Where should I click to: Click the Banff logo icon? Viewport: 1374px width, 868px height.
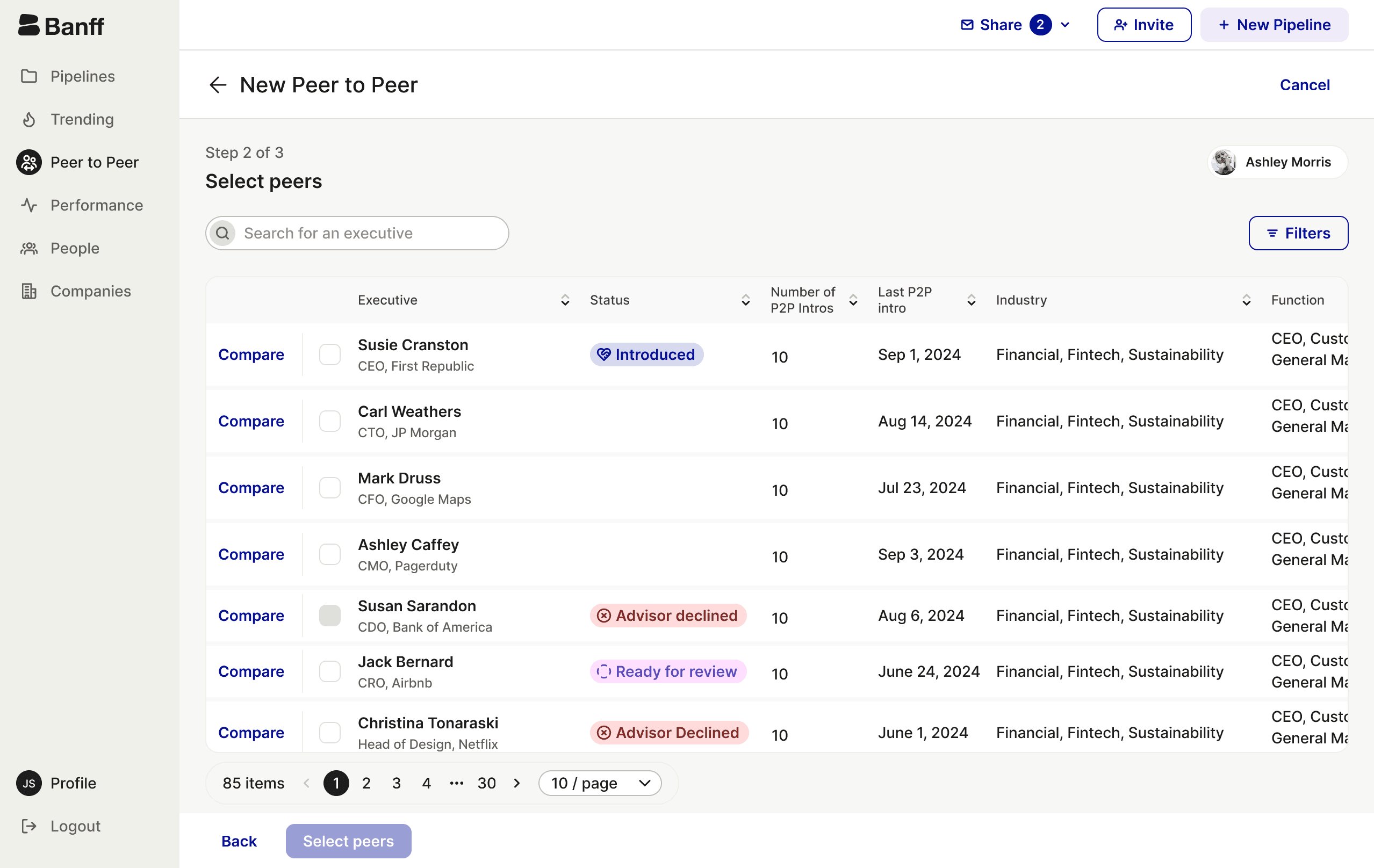click(x=28, y=25)
